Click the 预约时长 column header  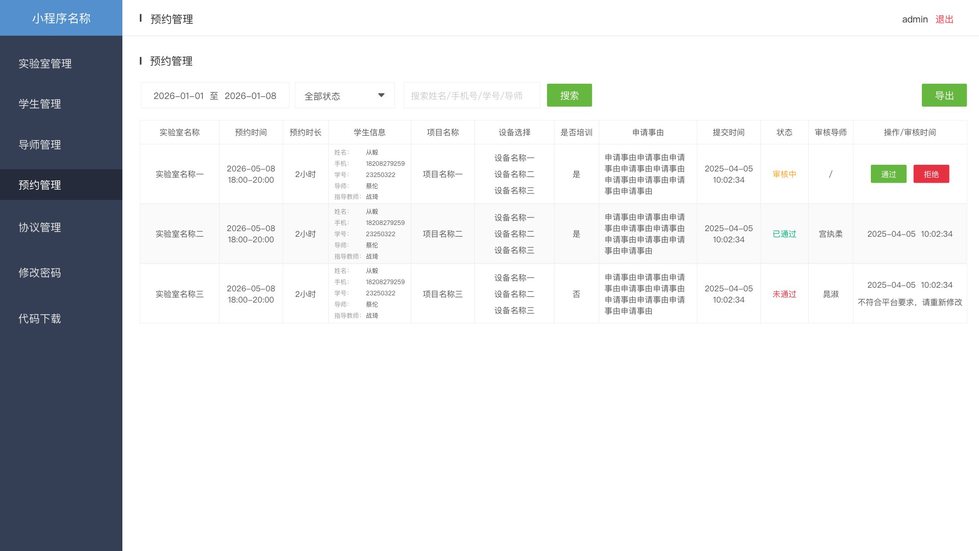305,132
